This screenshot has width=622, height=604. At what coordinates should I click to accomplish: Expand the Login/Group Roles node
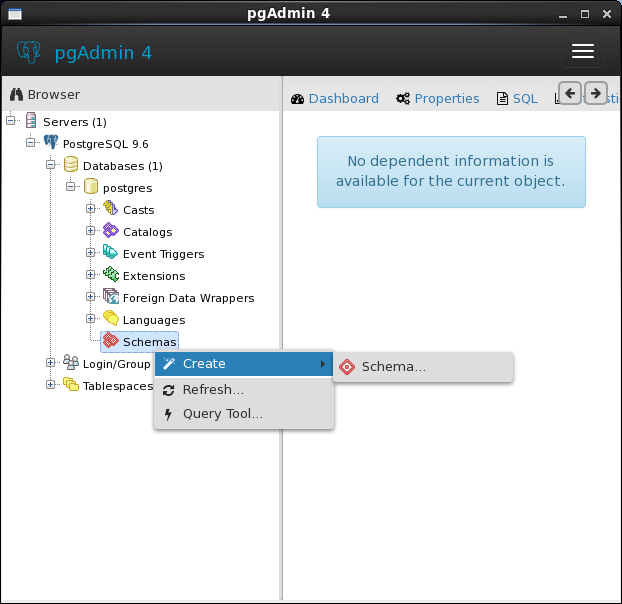50,362
